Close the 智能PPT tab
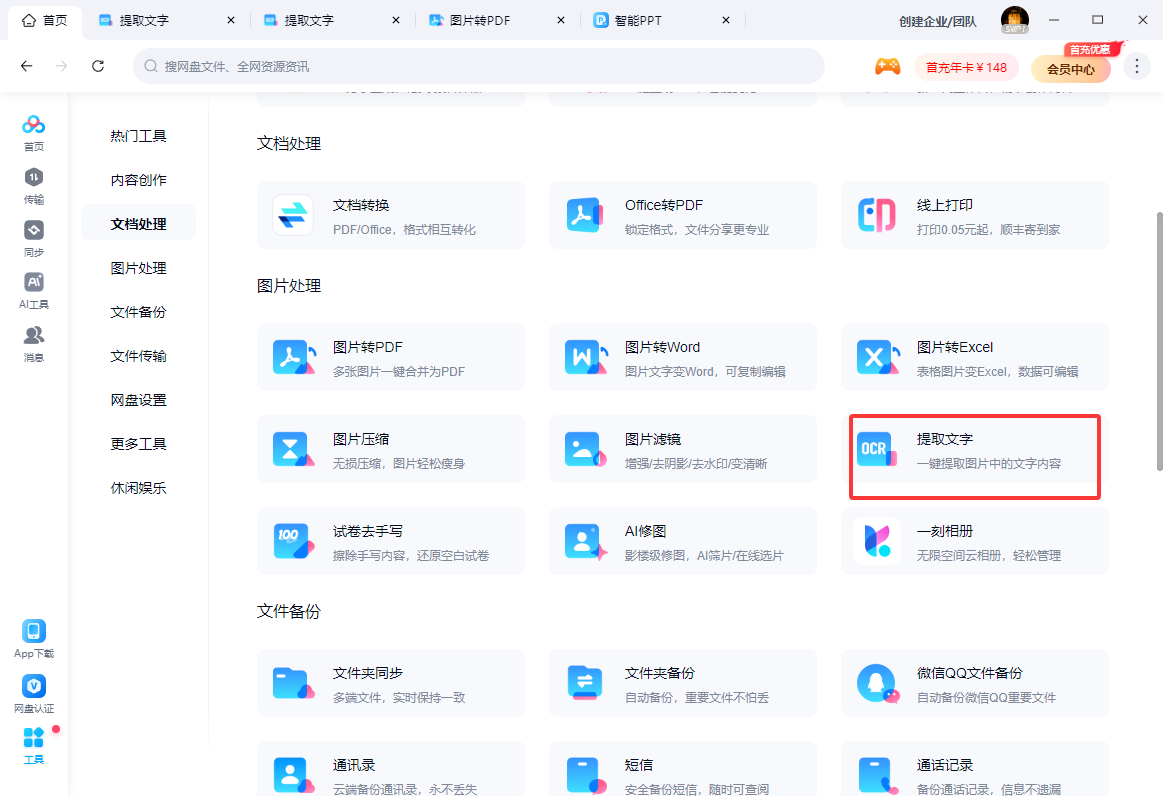Image resolution: width=1163 pixels, height=796 pixels. tap(726, 20)
